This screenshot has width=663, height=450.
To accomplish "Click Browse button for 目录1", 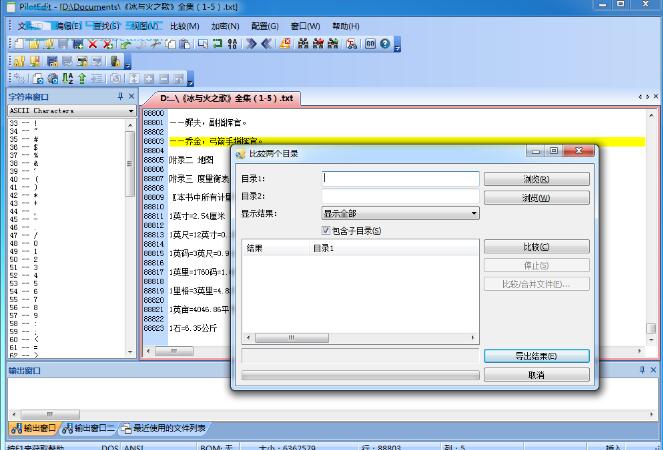I will tap(537, 179).
